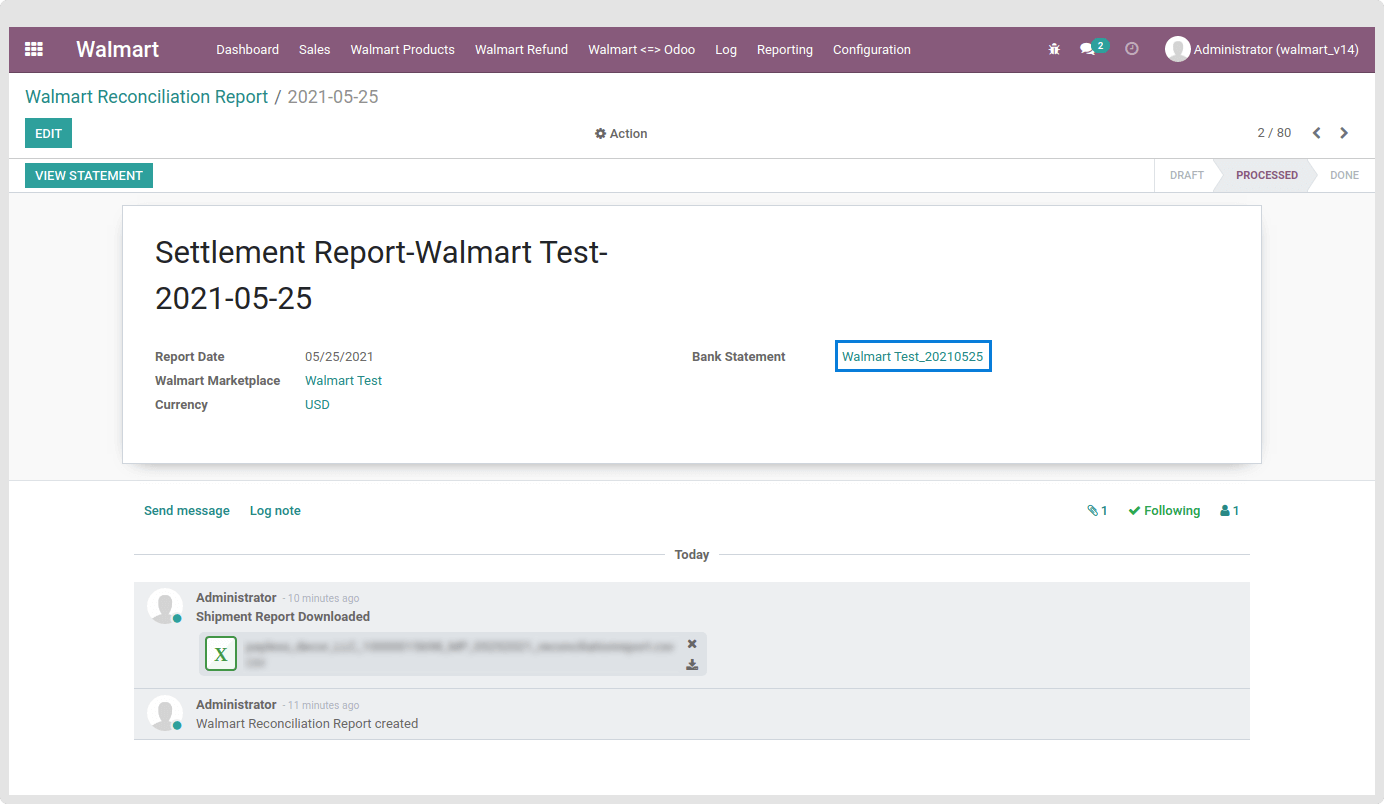This screenshot has height=804, width=1384.
Task: Open the Walmart <=> Odoo menu
Action: [641, 49]
